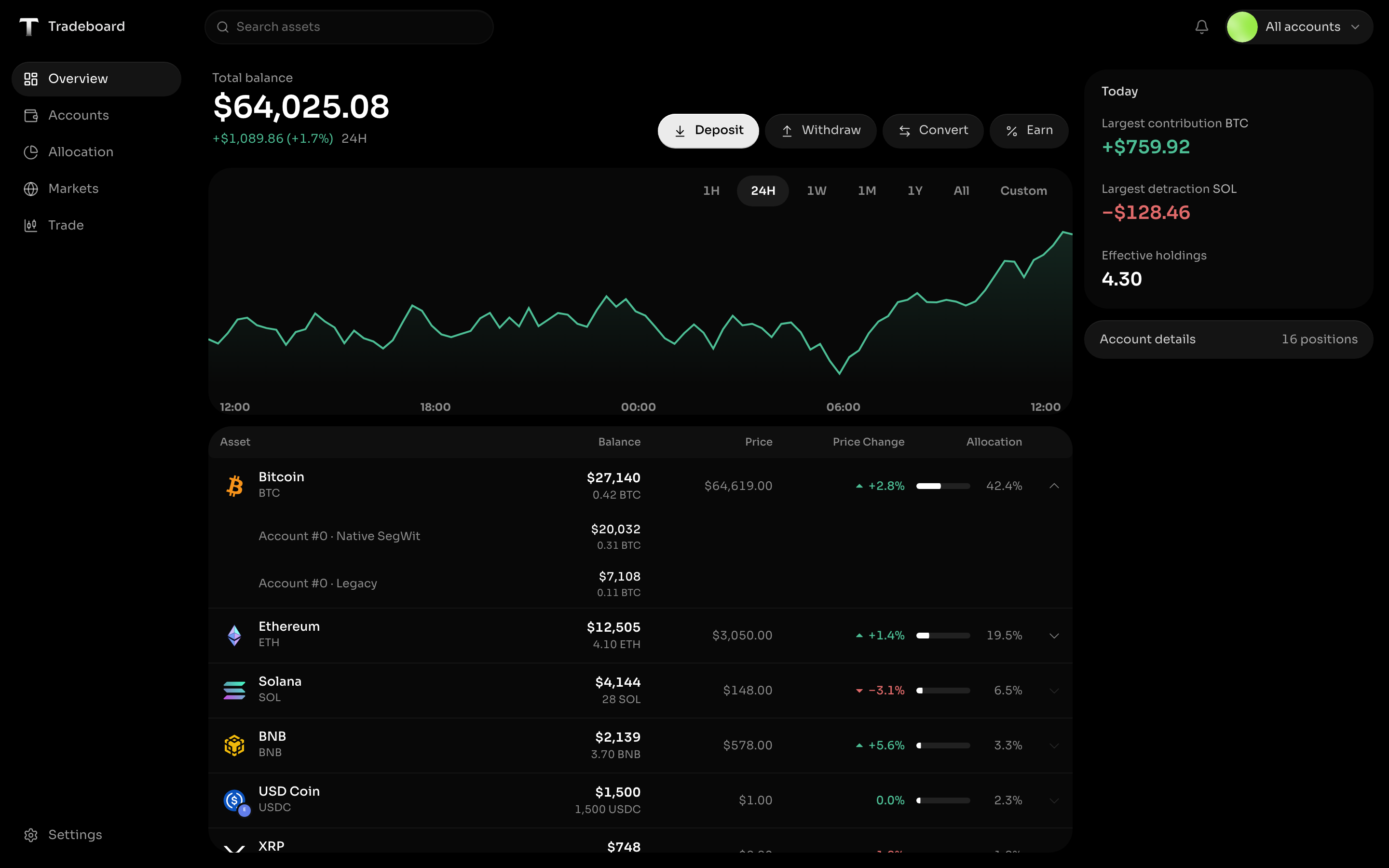Image resolution: width=1389 pixels, height=868 pixels.
Task: Open the Overview page
Action: click(x=96, y=79)
